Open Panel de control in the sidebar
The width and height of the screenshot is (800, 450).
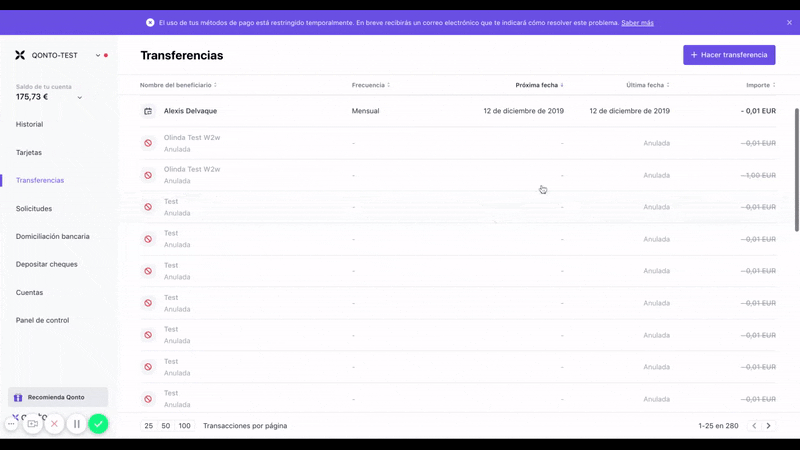click(x=42, y=320)
